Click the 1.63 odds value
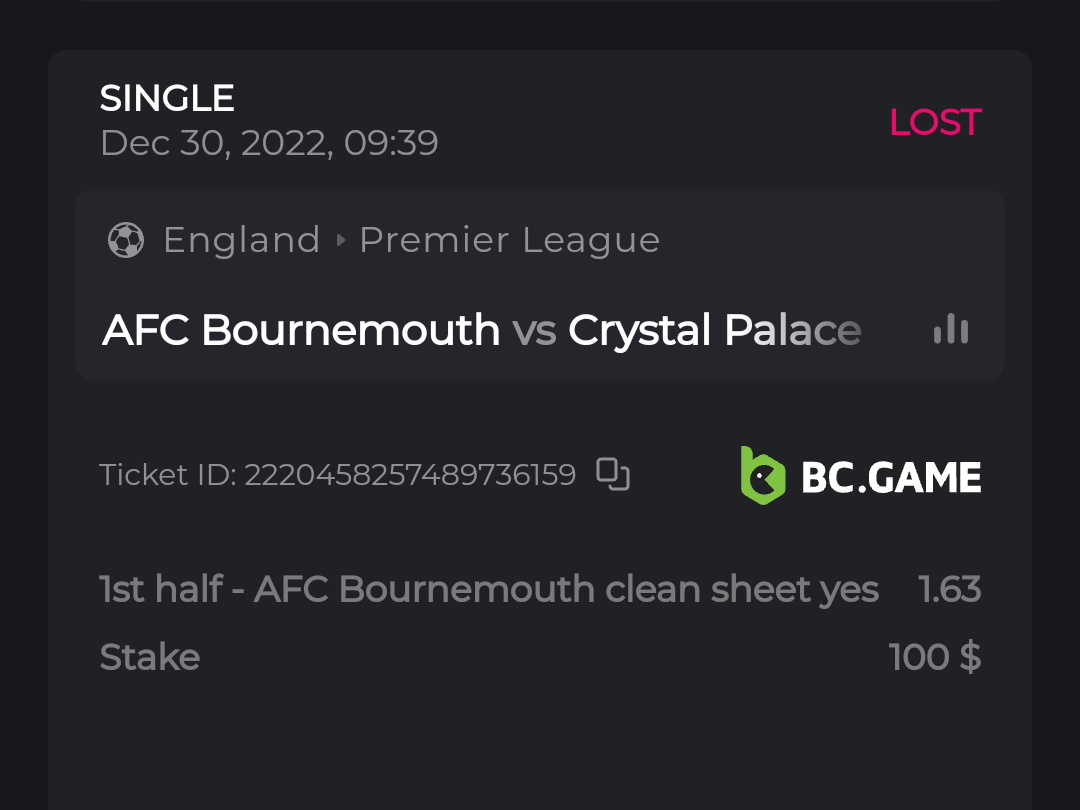Image resolution: width=1080 pixels, height=810 pixels. (x=949, y=589)
